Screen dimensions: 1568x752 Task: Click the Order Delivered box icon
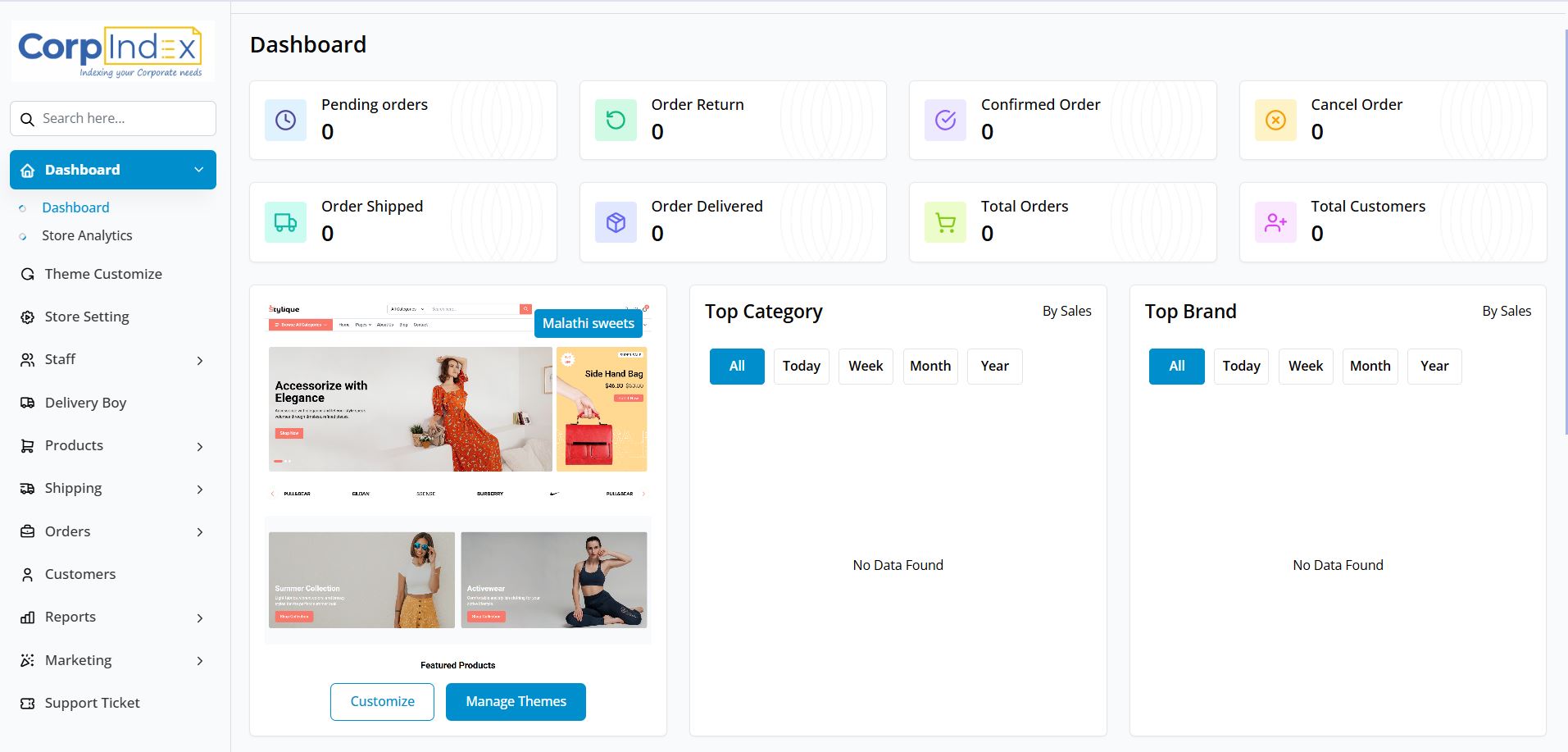[x=616, y=222]
